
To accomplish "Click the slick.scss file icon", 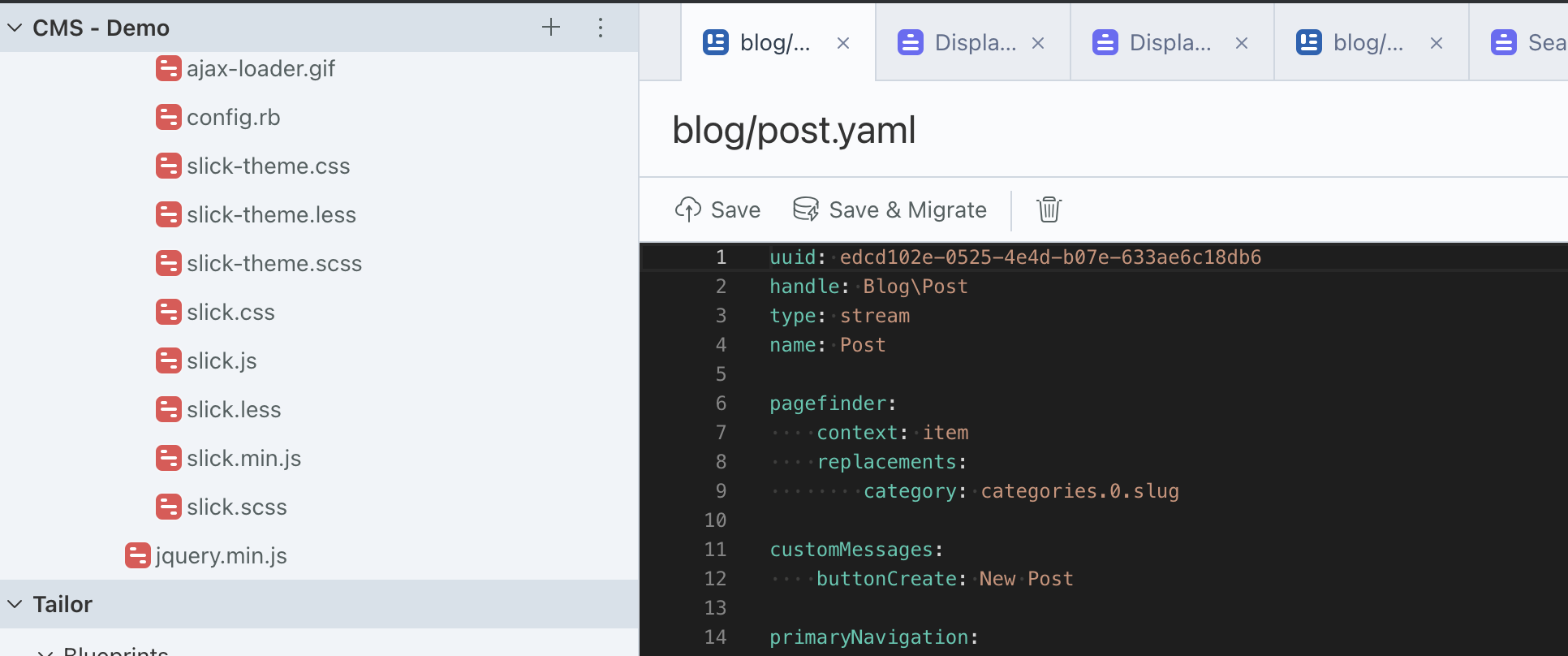I will tap(168, 507).
